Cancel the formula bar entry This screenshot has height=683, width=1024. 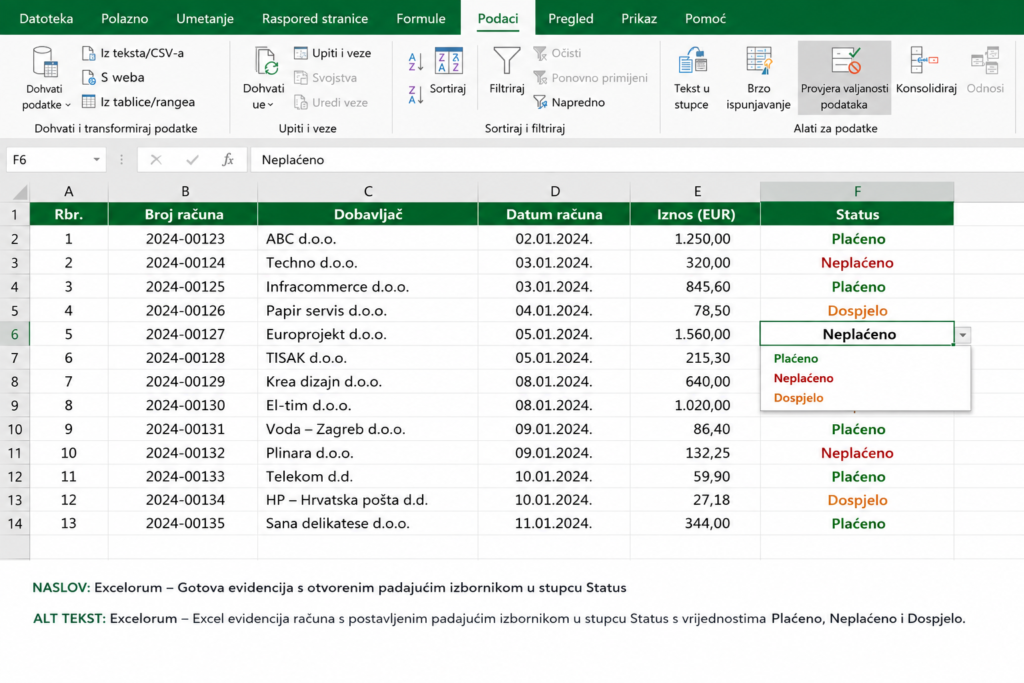pyautogui.click(x=155, y=159)
